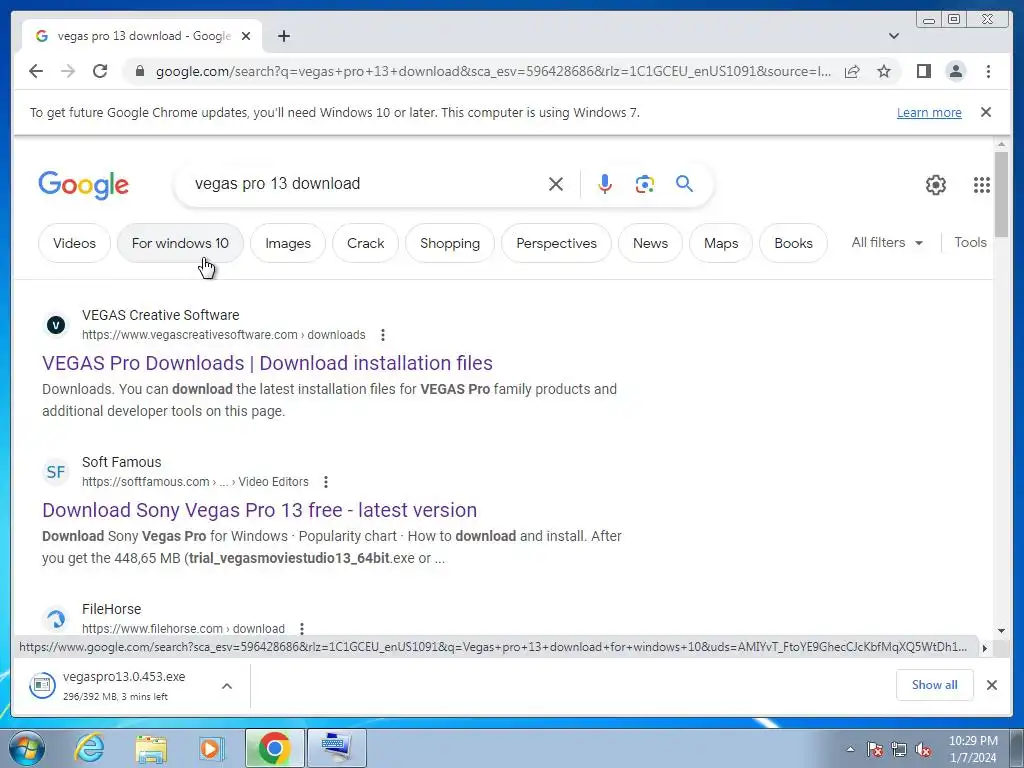This screenshot has height=768, width=1024.
Task: Search by image with Google Lens
Action: (x=645, y=184)
